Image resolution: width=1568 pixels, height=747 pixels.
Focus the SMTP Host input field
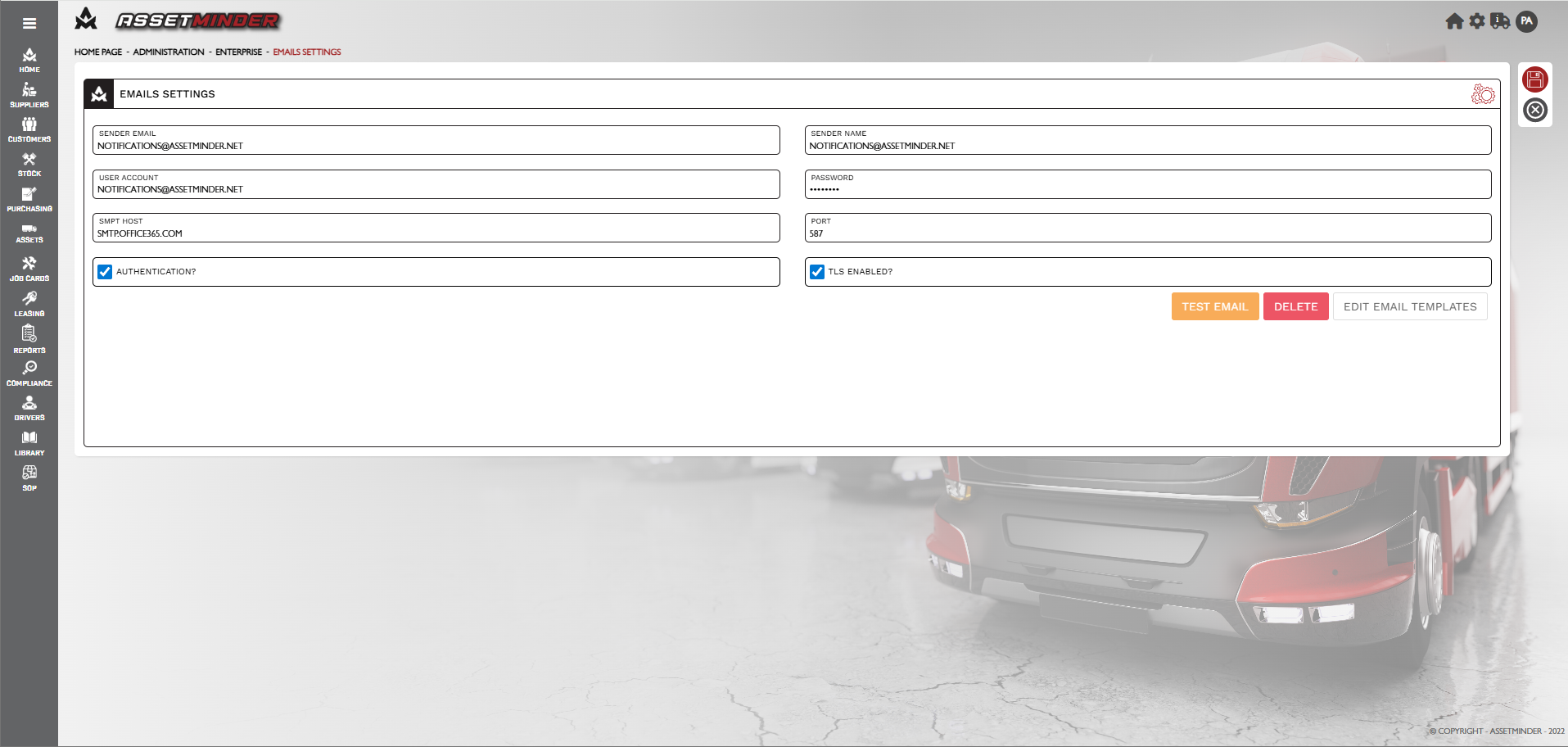click(x=436, y=233)
